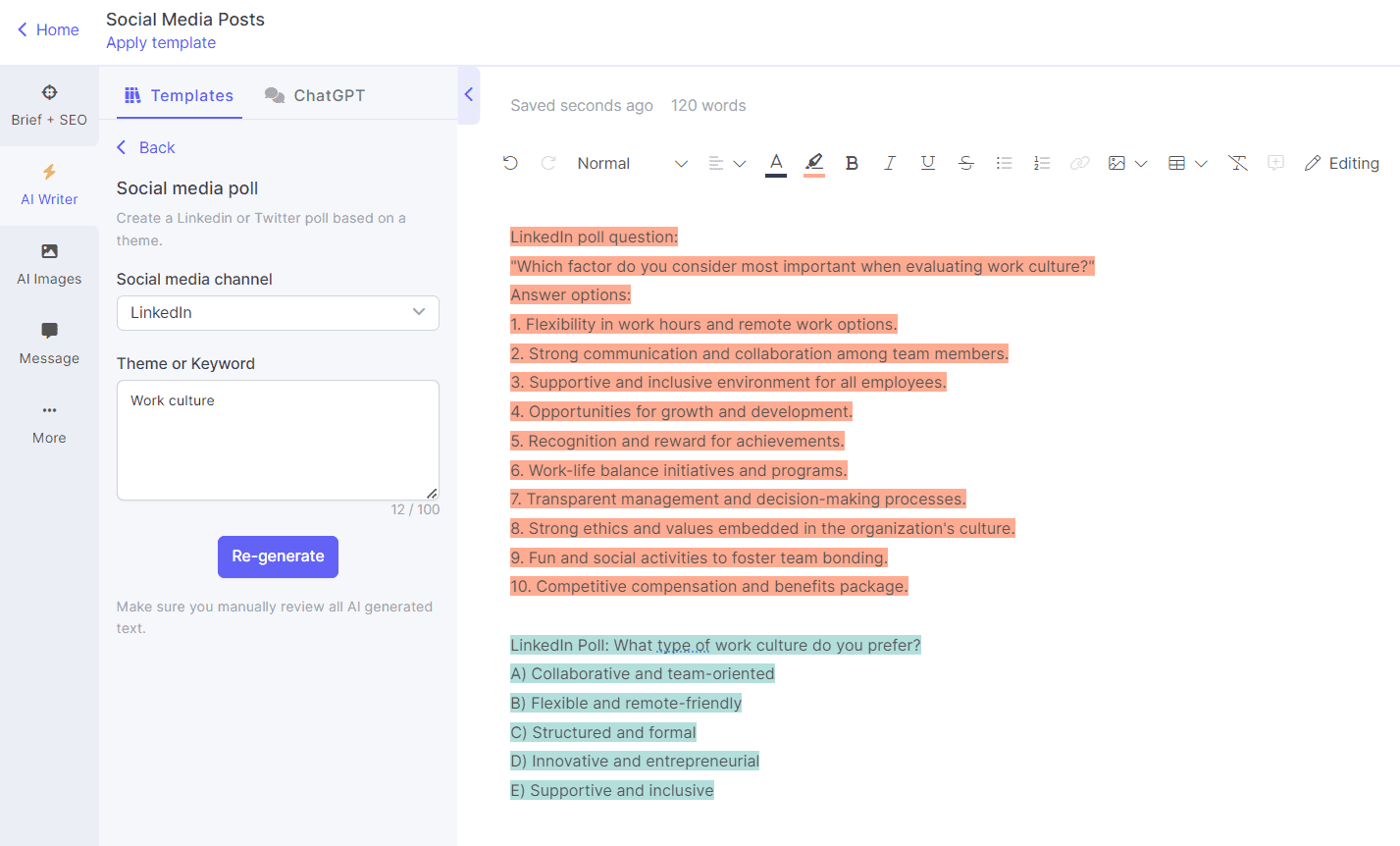Viewport: 1400px width, 846px height.
Task: Click the line 'Answer options:'
Action: (570, 294)
